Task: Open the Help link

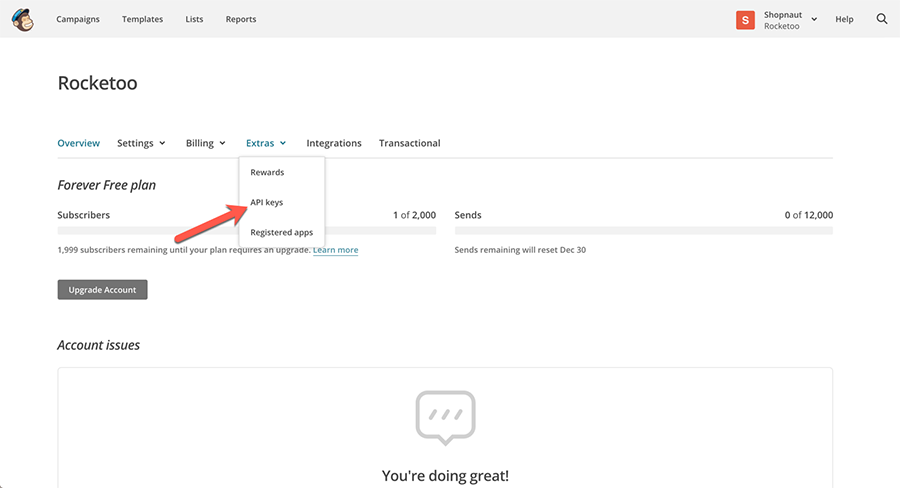Action: click(844, 19)
